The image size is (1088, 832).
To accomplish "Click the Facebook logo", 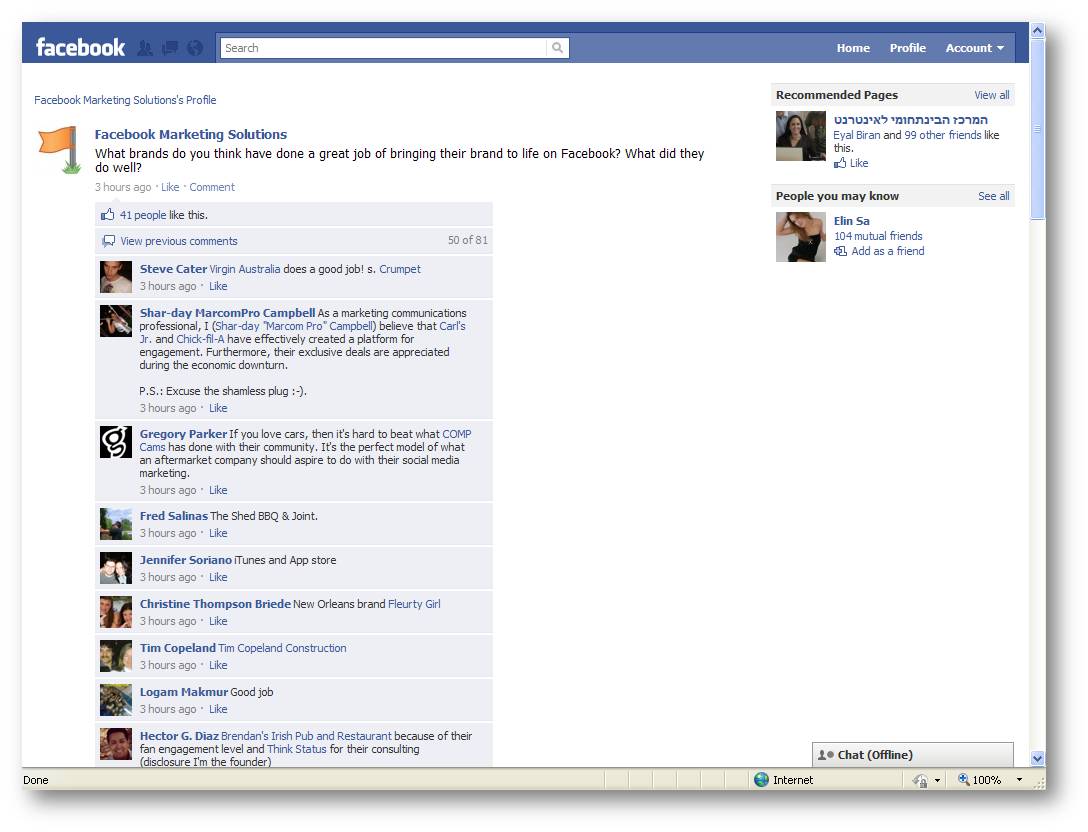I will click(x=80, y=47).
